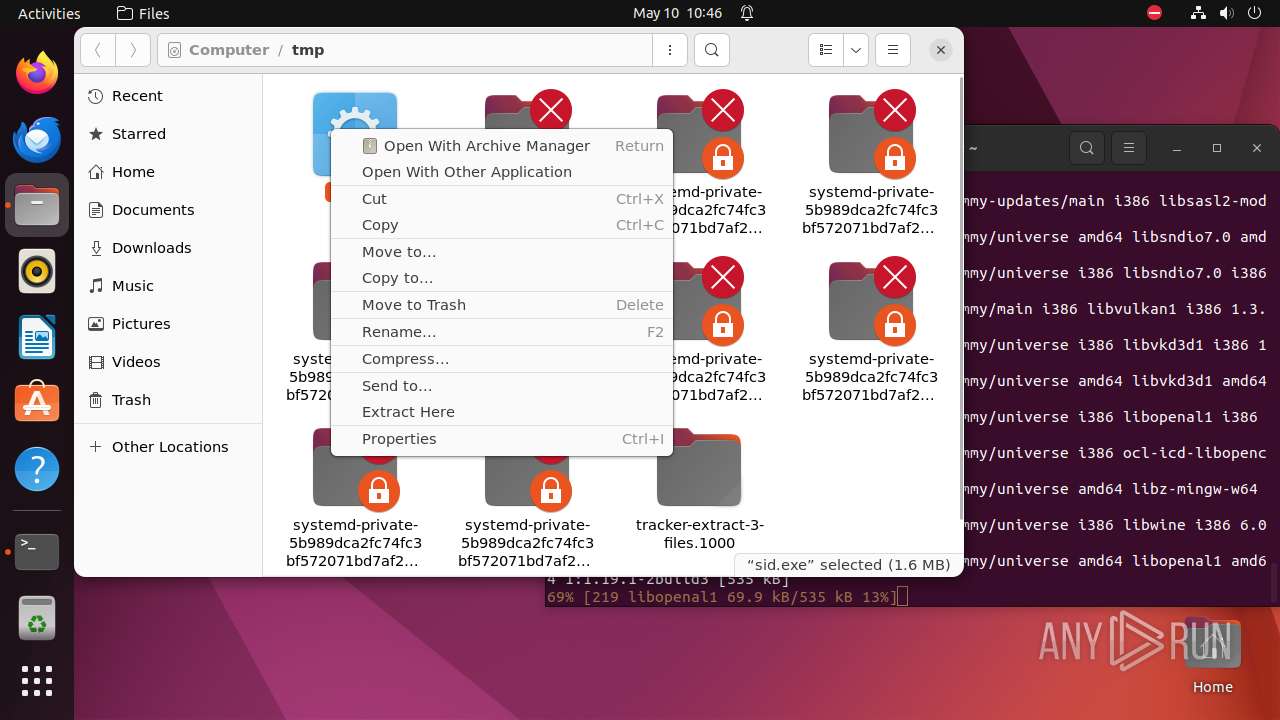1280x720 pixels.
Task: Choose Rename… from context menu
Action: [x=502, y=332]
